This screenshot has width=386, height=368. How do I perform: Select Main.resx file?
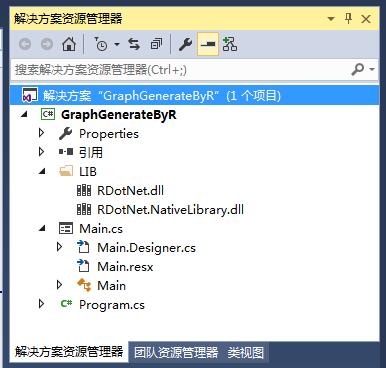click(125, 267)
